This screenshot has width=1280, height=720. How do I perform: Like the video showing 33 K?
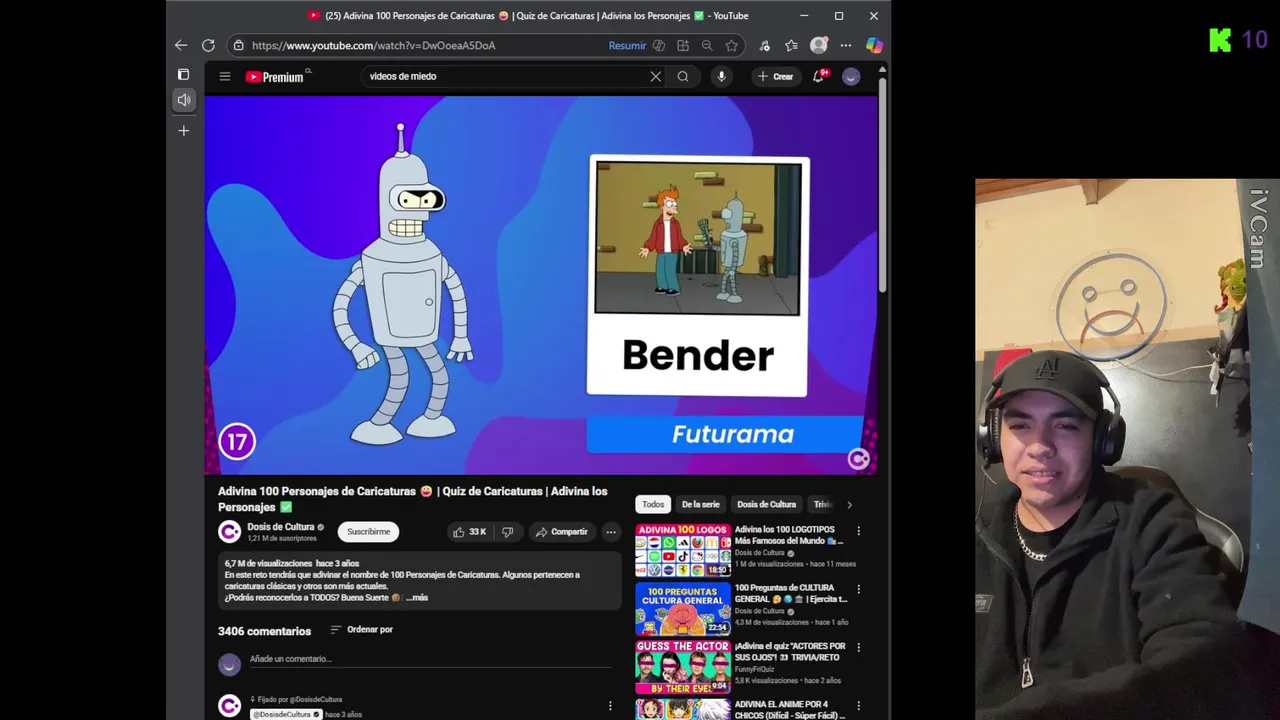(x=470, y=532)
